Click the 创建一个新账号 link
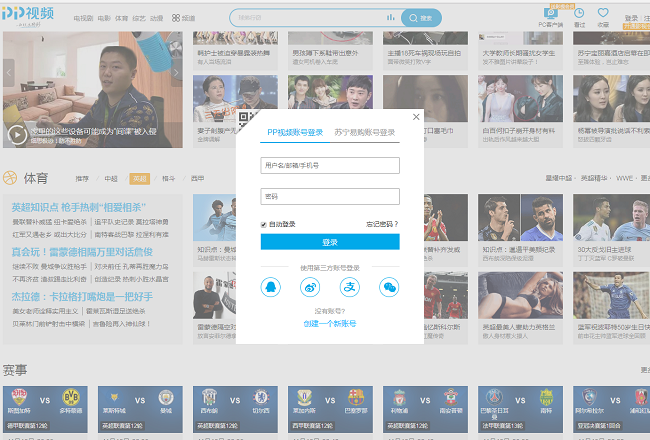Screen dimensions: 650x440 pyautogui.click(x=330, y=324)
